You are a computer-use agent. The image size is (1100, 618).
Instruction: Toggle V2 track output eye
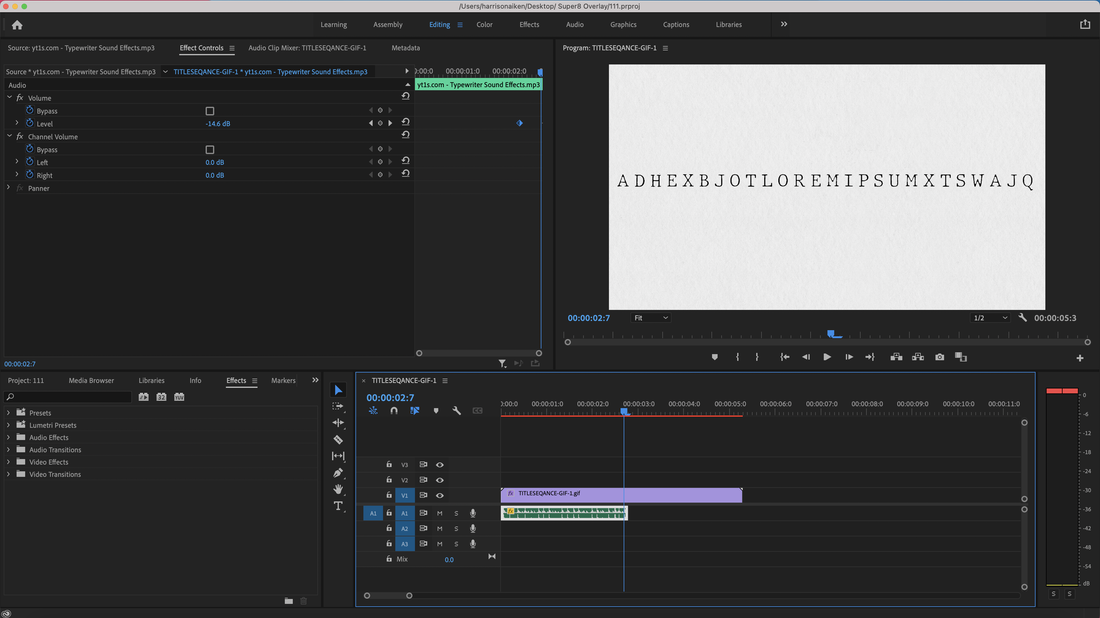click(440, 480)
